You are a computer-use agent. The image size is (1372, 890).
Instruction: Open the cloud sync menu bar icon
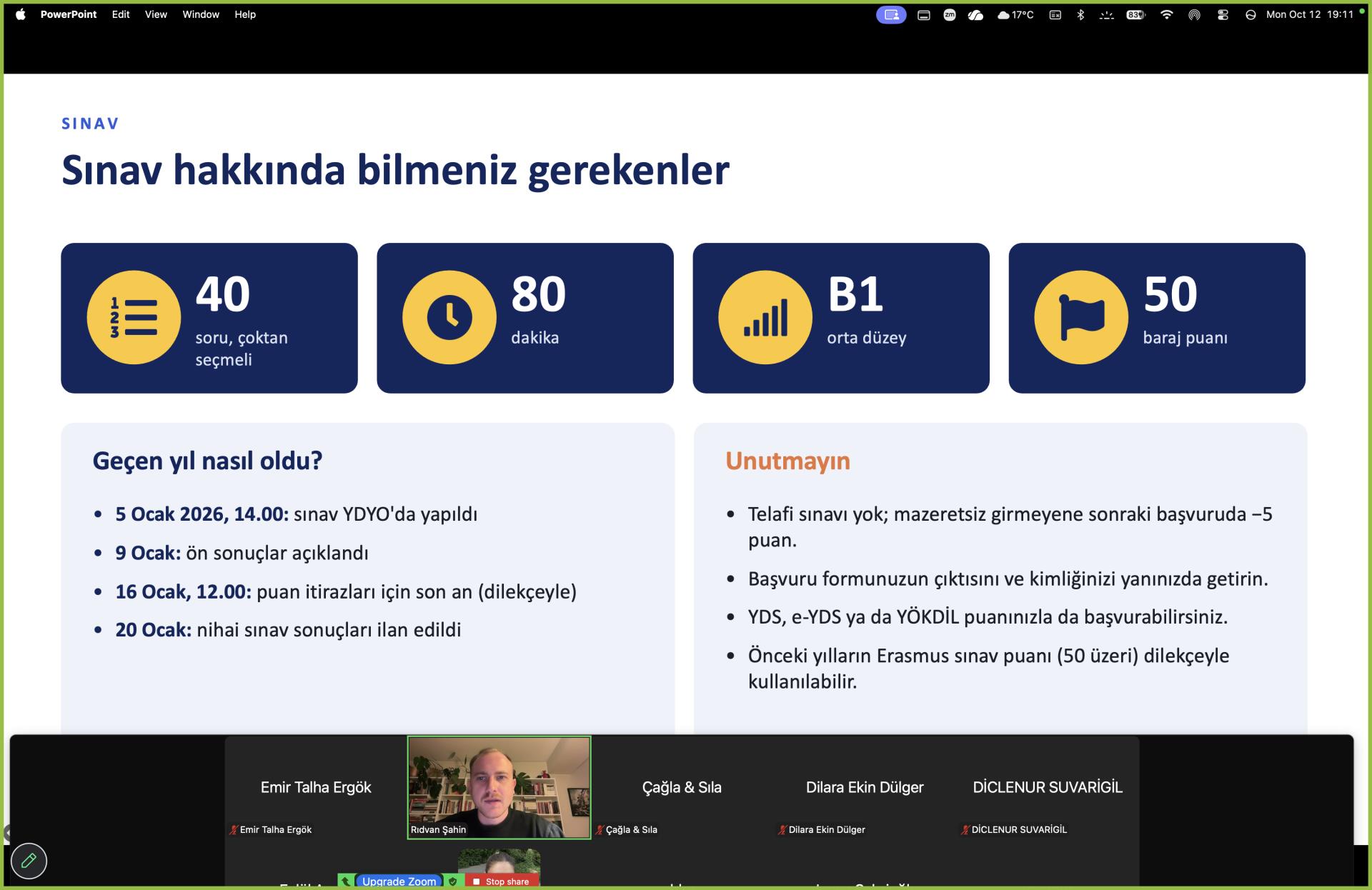[975, 14]
